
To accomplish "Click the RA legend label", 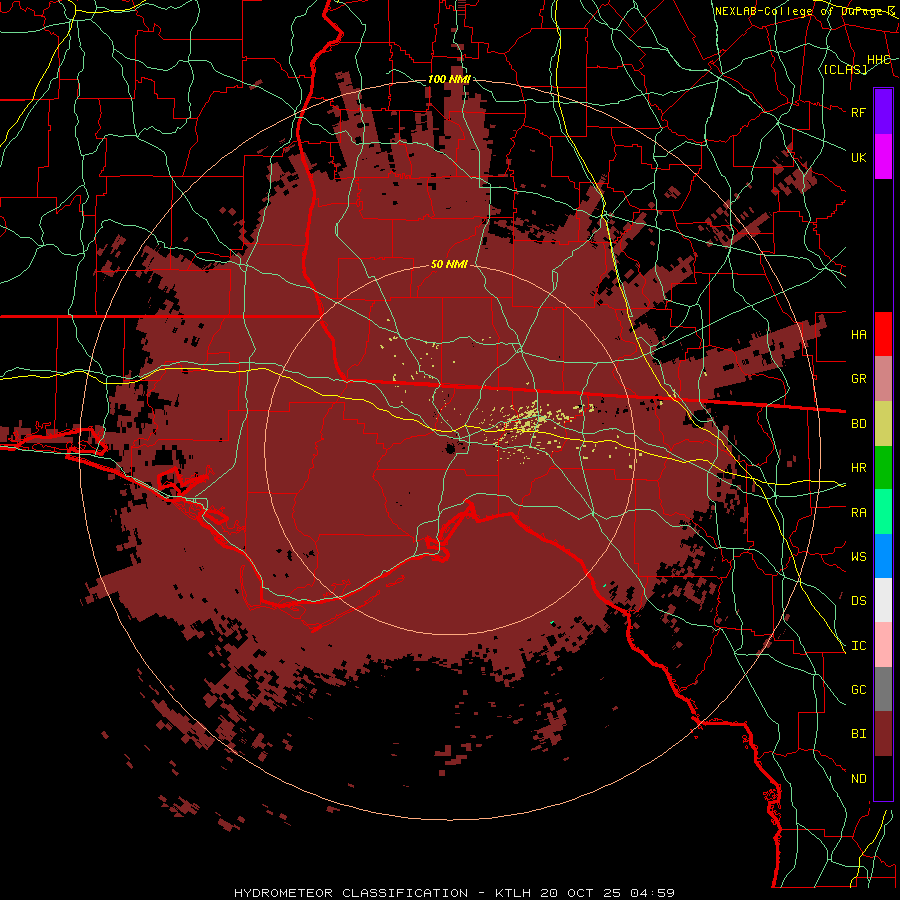I will pyautogui.click(x=859, y=513).
